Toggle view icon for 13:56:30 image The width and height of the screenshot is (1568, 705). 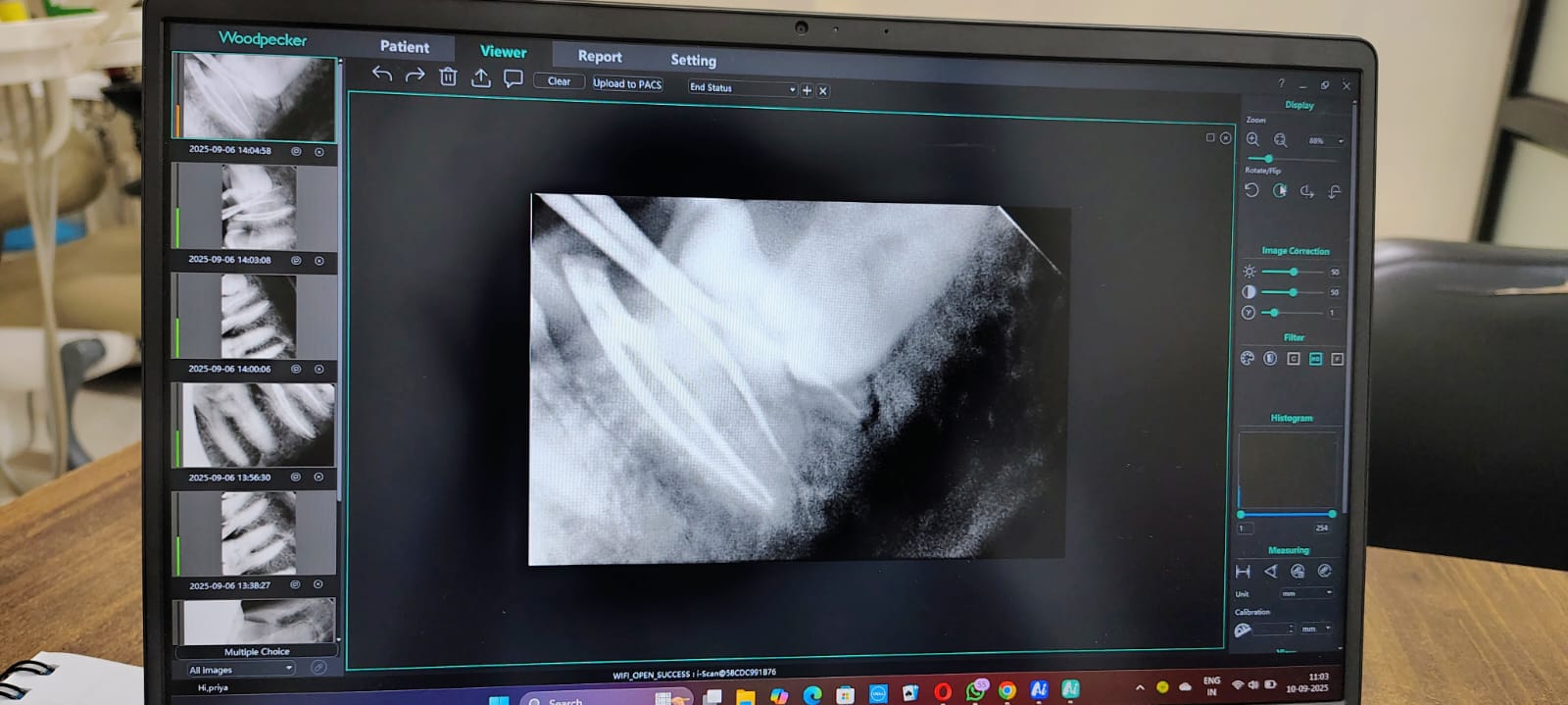[x=295, y=478]
